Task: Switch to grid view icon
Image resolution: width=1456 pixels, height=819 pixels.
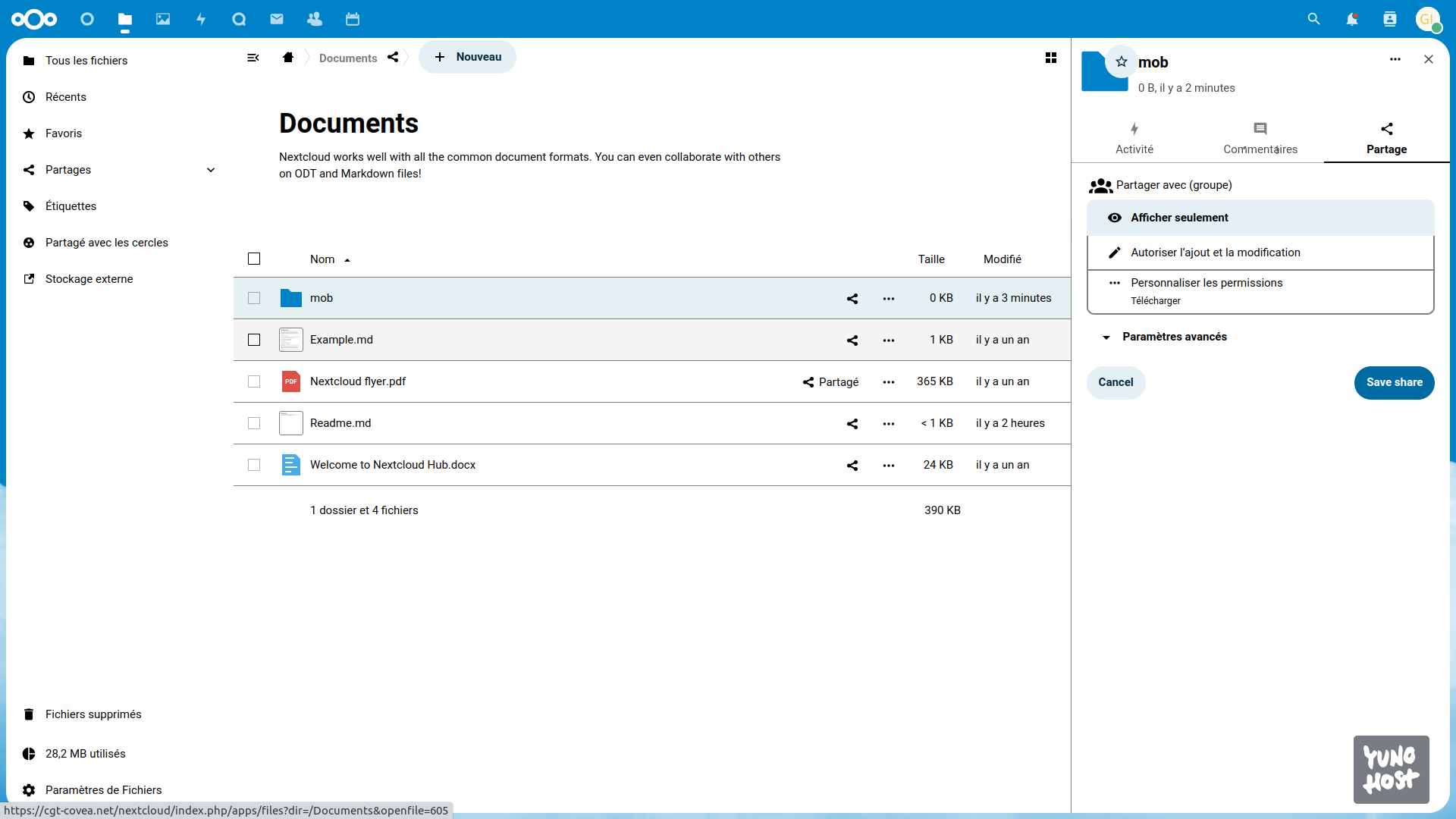Action: pos(1051,58)
